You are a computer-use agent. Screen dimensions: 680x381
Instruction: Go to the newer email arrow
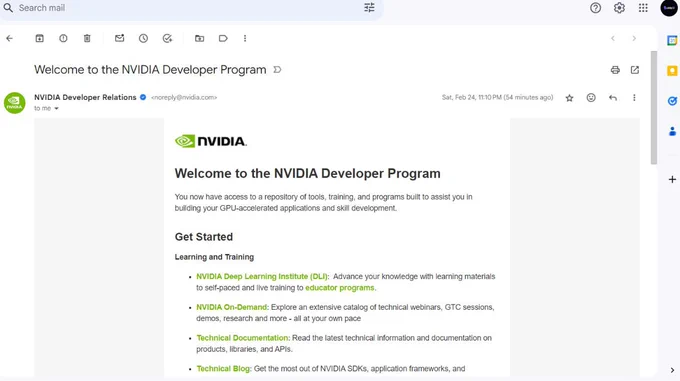tap(613, 39)
